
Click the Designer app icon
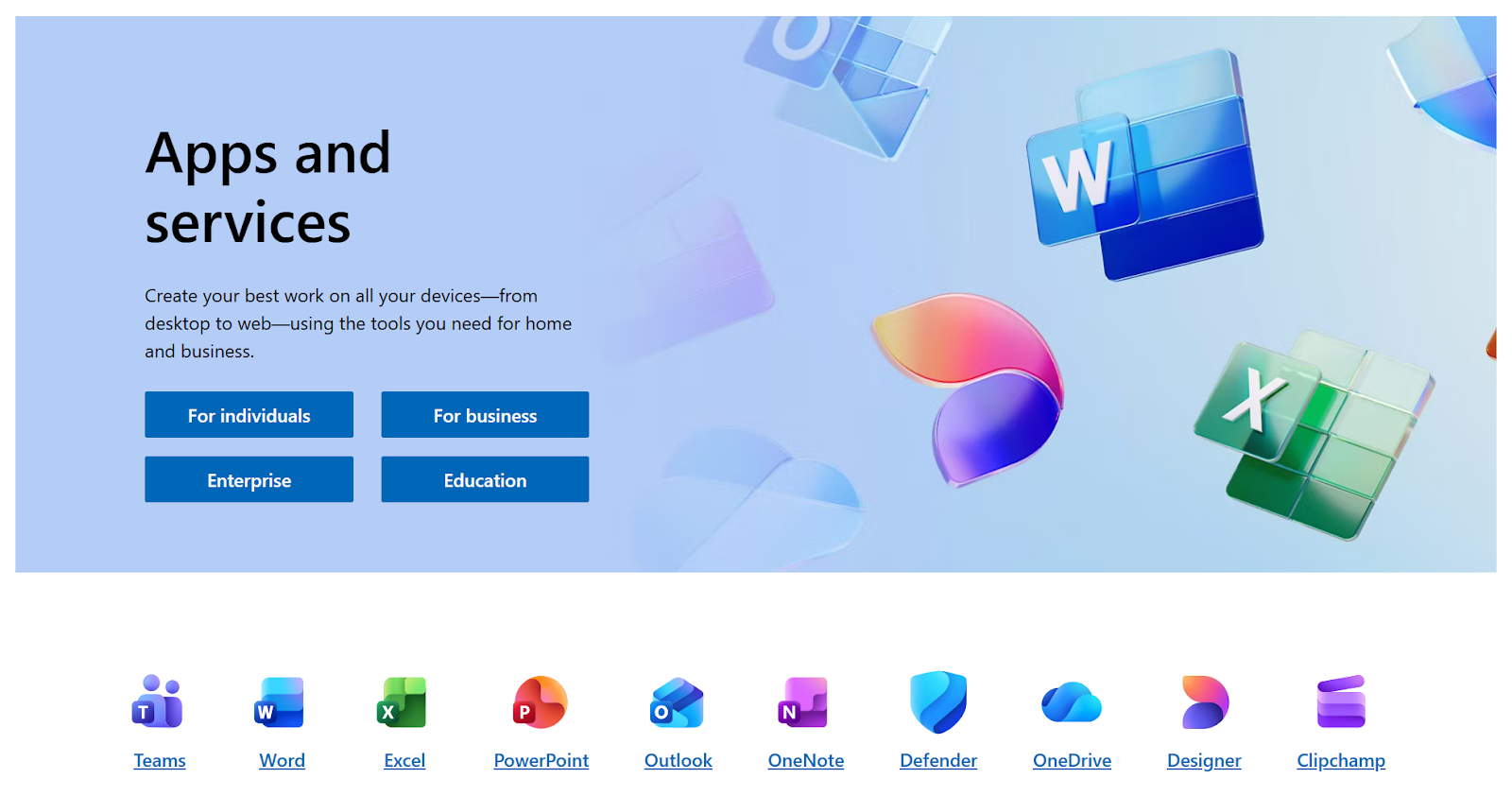(1204, 701)
